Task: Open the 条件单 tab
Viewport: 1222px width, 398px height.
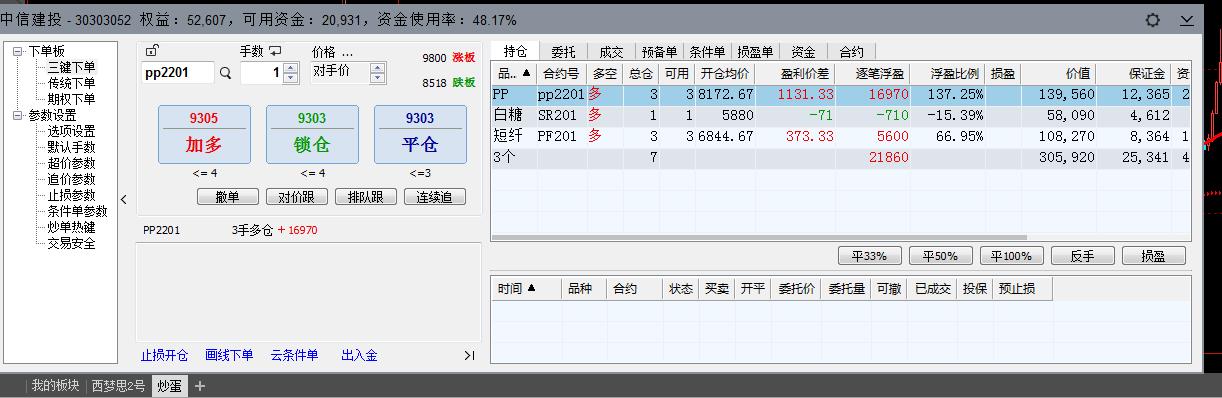Action: [707, 52]
